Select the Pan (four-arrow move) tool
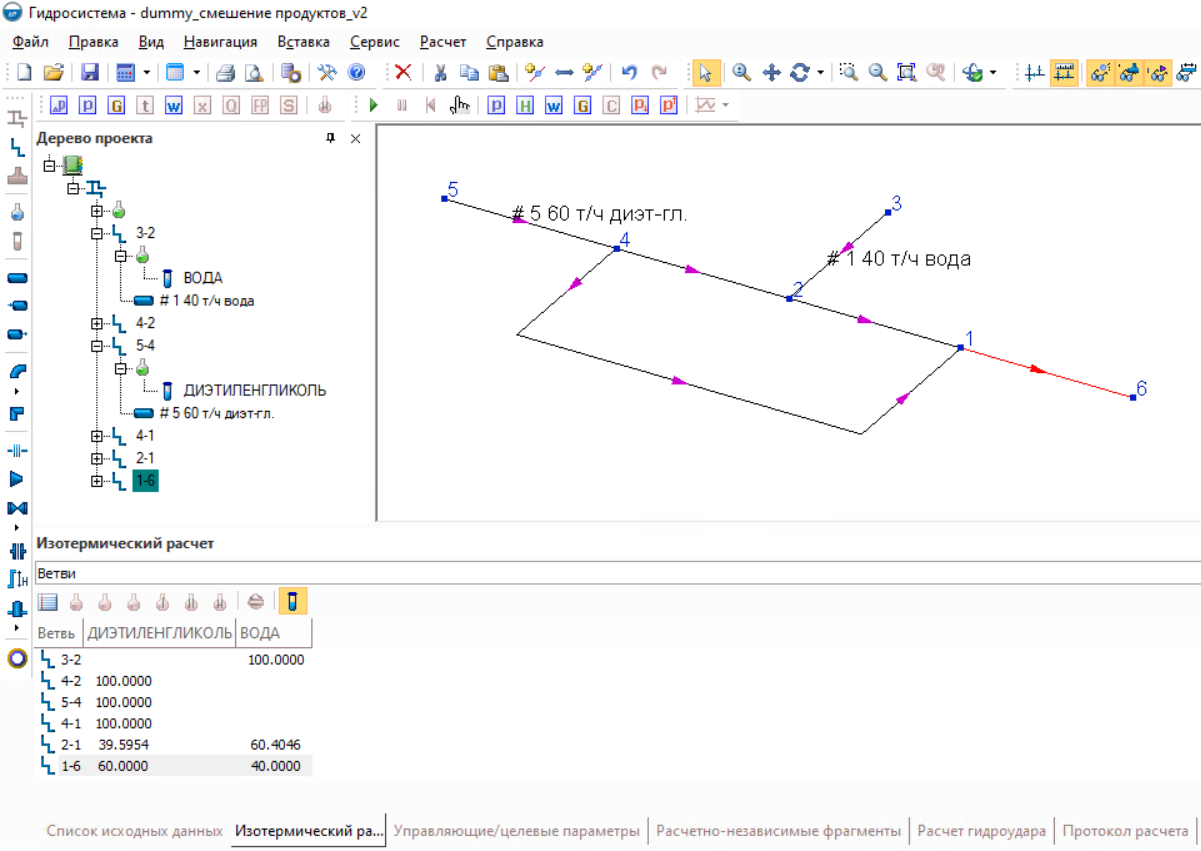The height and width of the screenshot is (851, 1201). (771, 72)
